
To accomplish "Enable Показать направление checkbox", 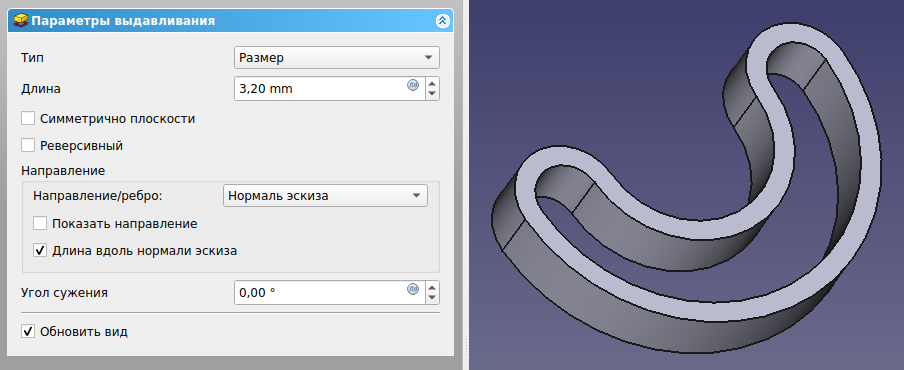I will [40, 224].
